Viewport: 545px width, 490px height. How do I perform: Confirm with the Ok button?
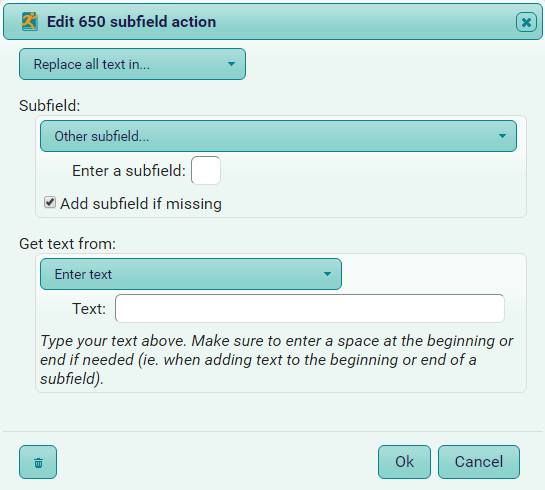coord(404,462)
